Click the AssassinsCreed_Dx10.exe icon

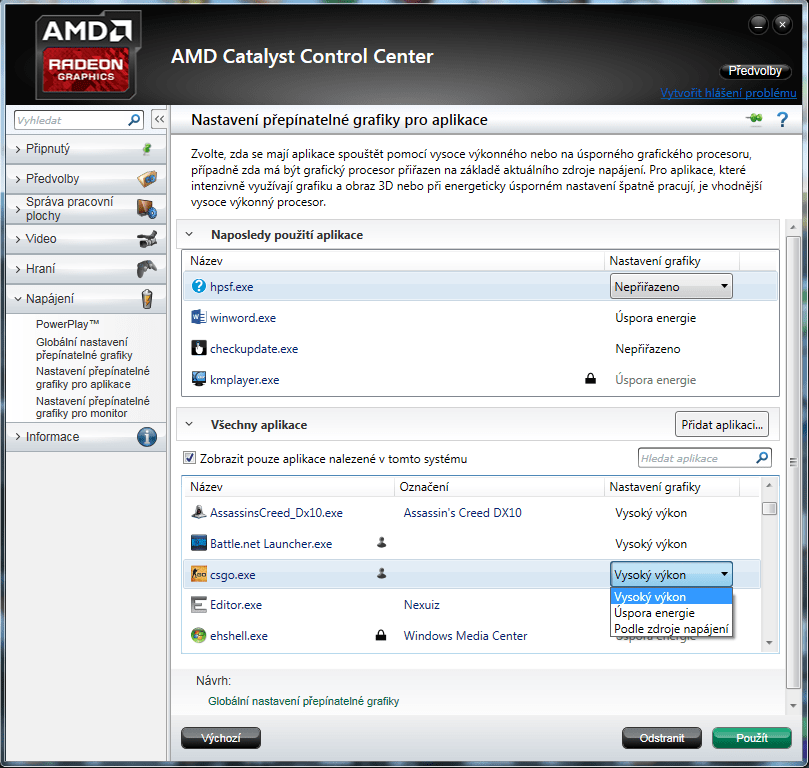pos(199,512)
